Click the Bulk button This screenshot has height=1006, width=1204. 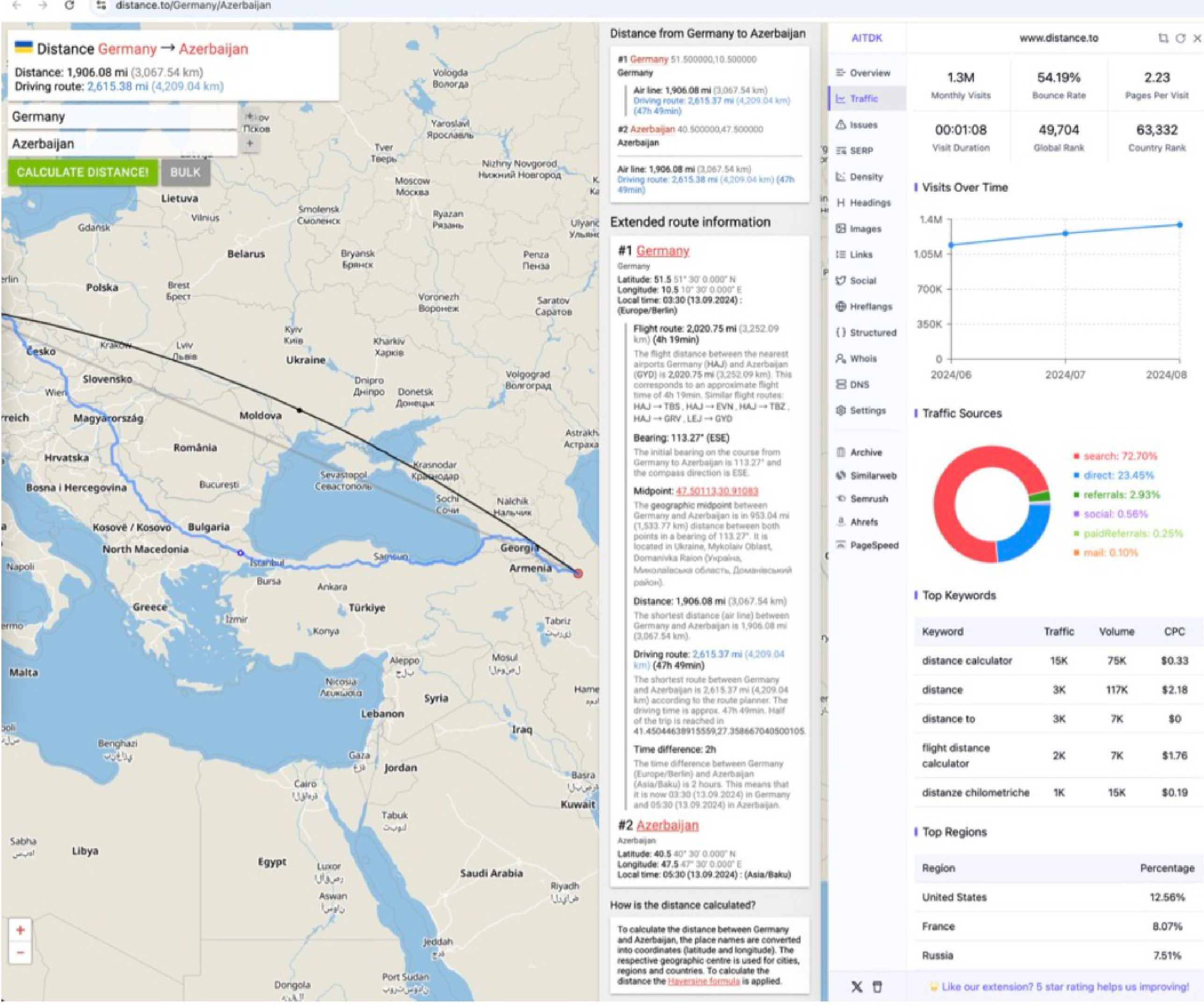tap(185, 173)
